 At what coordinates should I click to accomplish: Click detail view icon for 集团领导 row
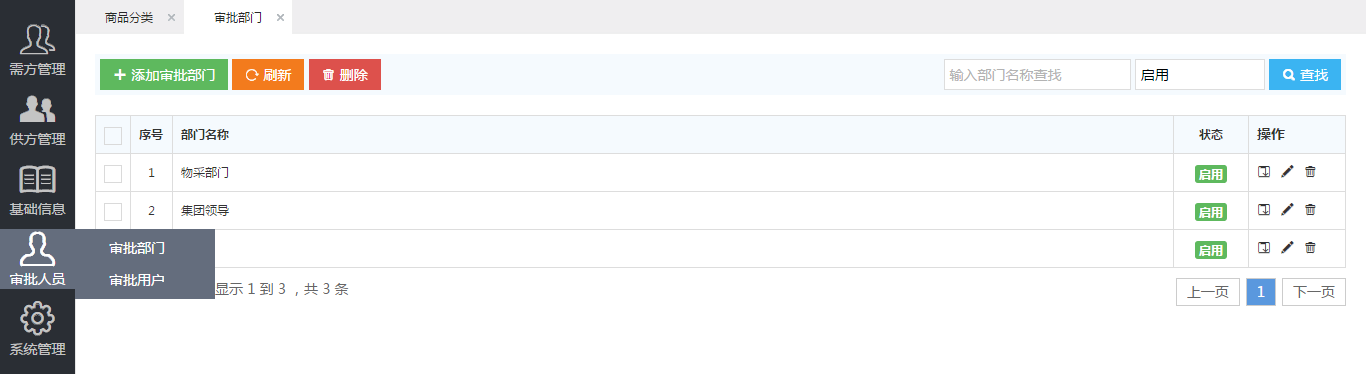[1264, 210]
